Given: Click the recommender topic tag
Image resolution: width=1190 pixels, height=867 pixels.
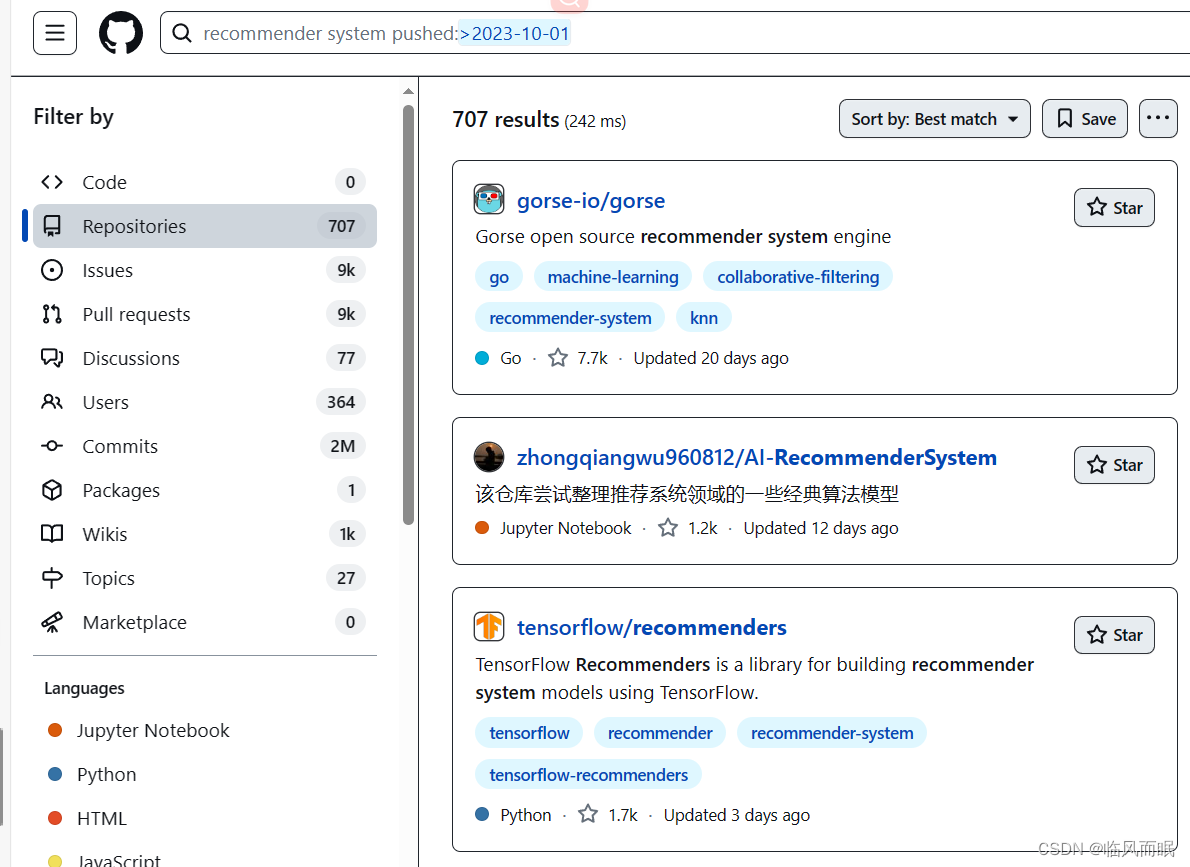Looking at the screenshot, I should point(660,733).
